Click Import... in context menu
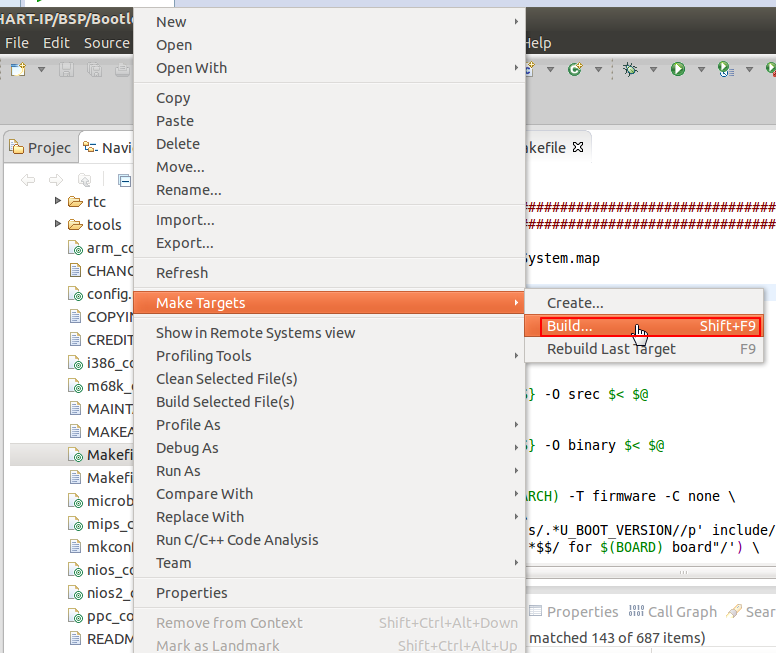The height and width of the screenshot is (653, 776). [330, 220]
